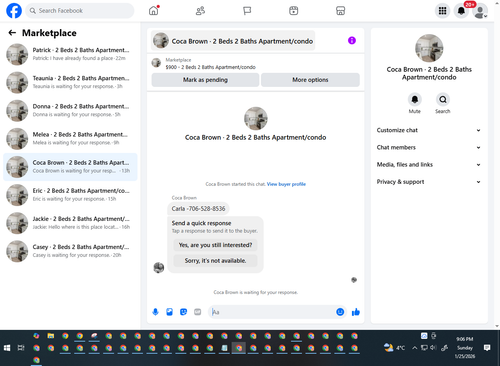Click the $900 listing summary row
Image resolution: width=500 pixels, height=366 pixels.
[x=255, y=63]
